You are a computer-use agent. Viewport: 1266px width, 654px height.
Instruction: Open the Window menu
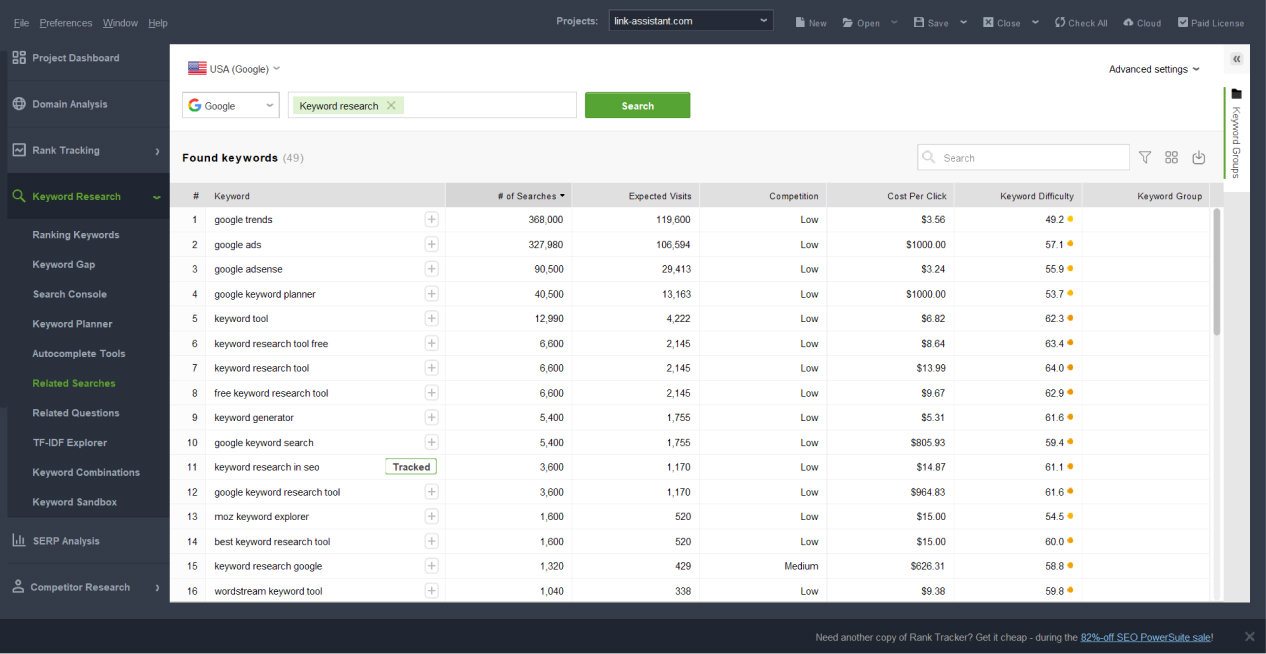point(120,22)
